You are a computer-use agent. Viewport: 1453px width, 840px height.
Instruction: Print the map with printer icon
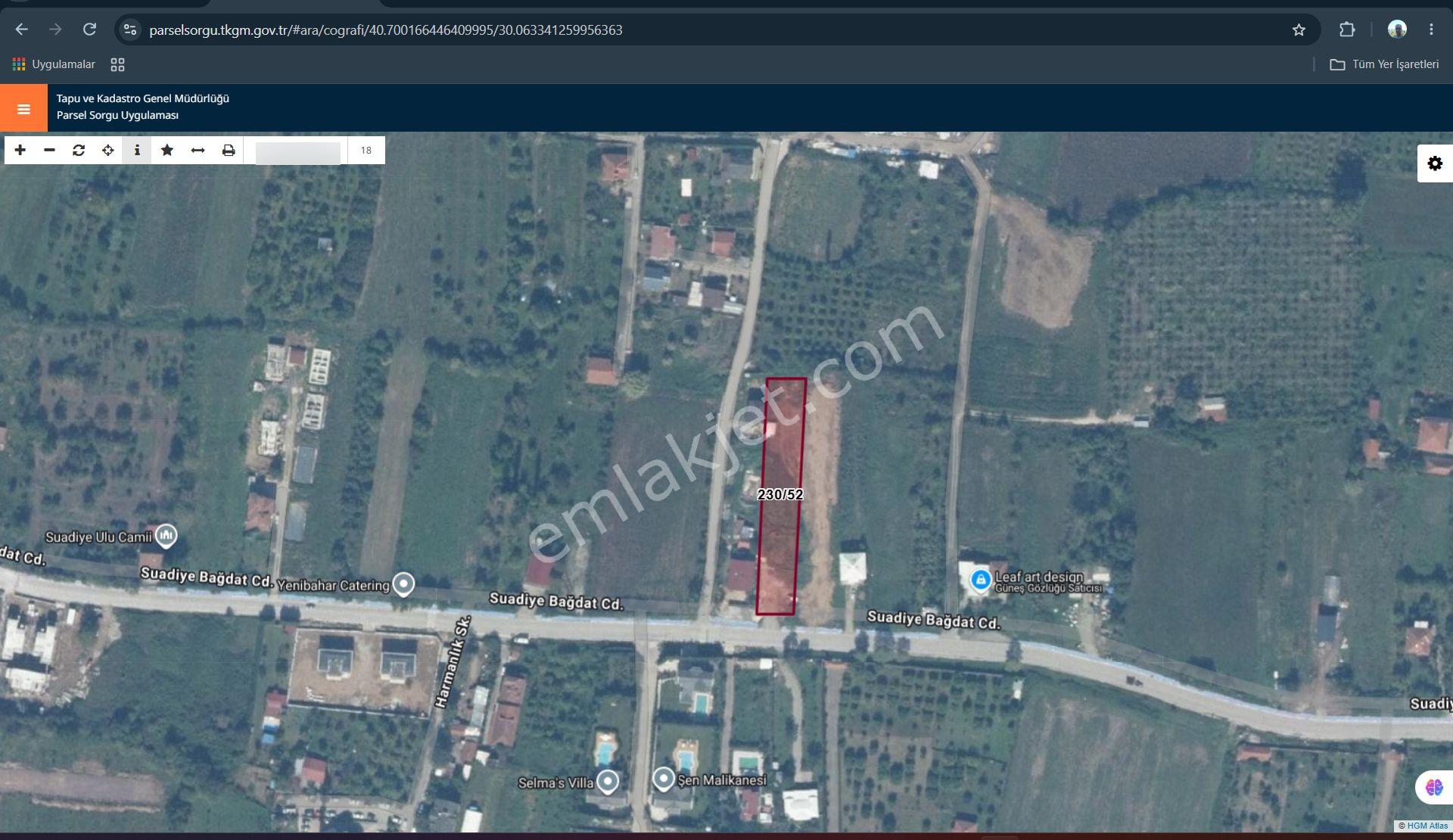coord(229,151)
